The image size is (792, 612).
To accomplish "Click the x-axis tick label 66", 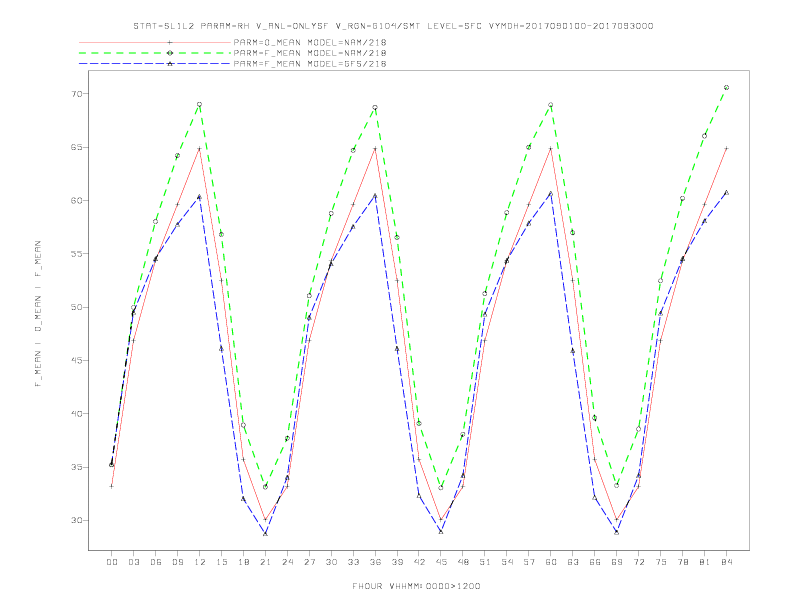I will click(x=595, y=562).
